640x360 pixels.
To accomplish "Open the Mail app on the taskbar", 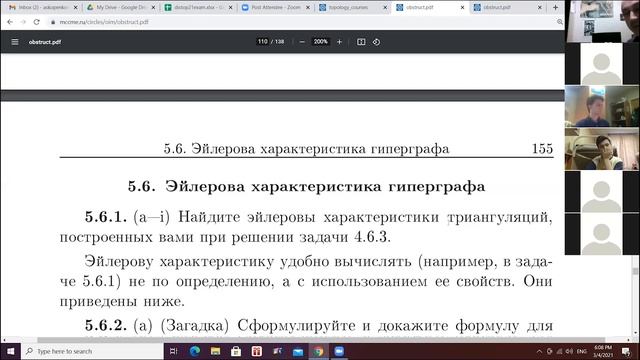I will coord(298,351).
